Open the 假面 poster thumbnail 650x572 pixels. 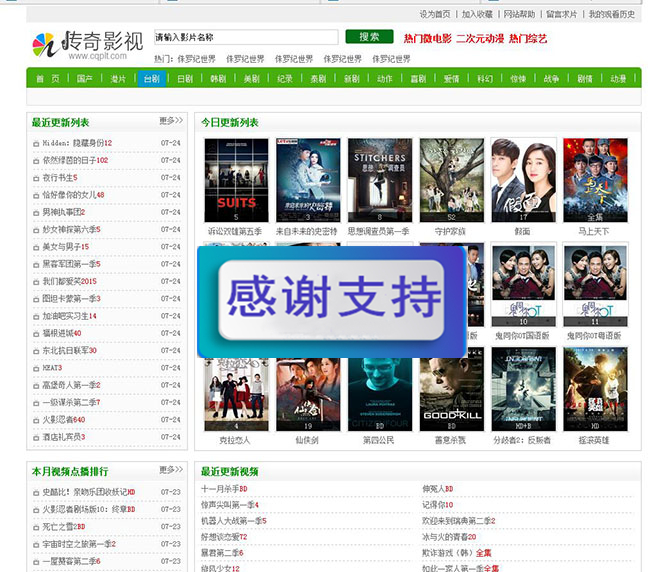coord(523,180)
